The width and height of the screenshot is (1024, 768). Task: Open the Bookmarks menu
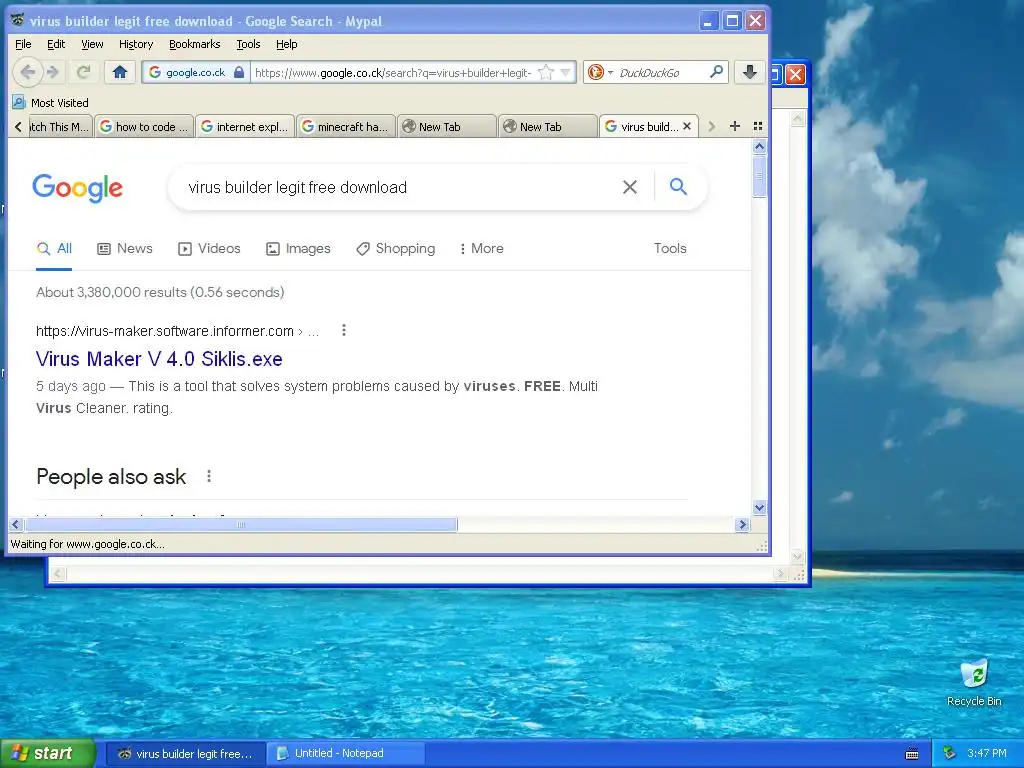coord(195,44)
